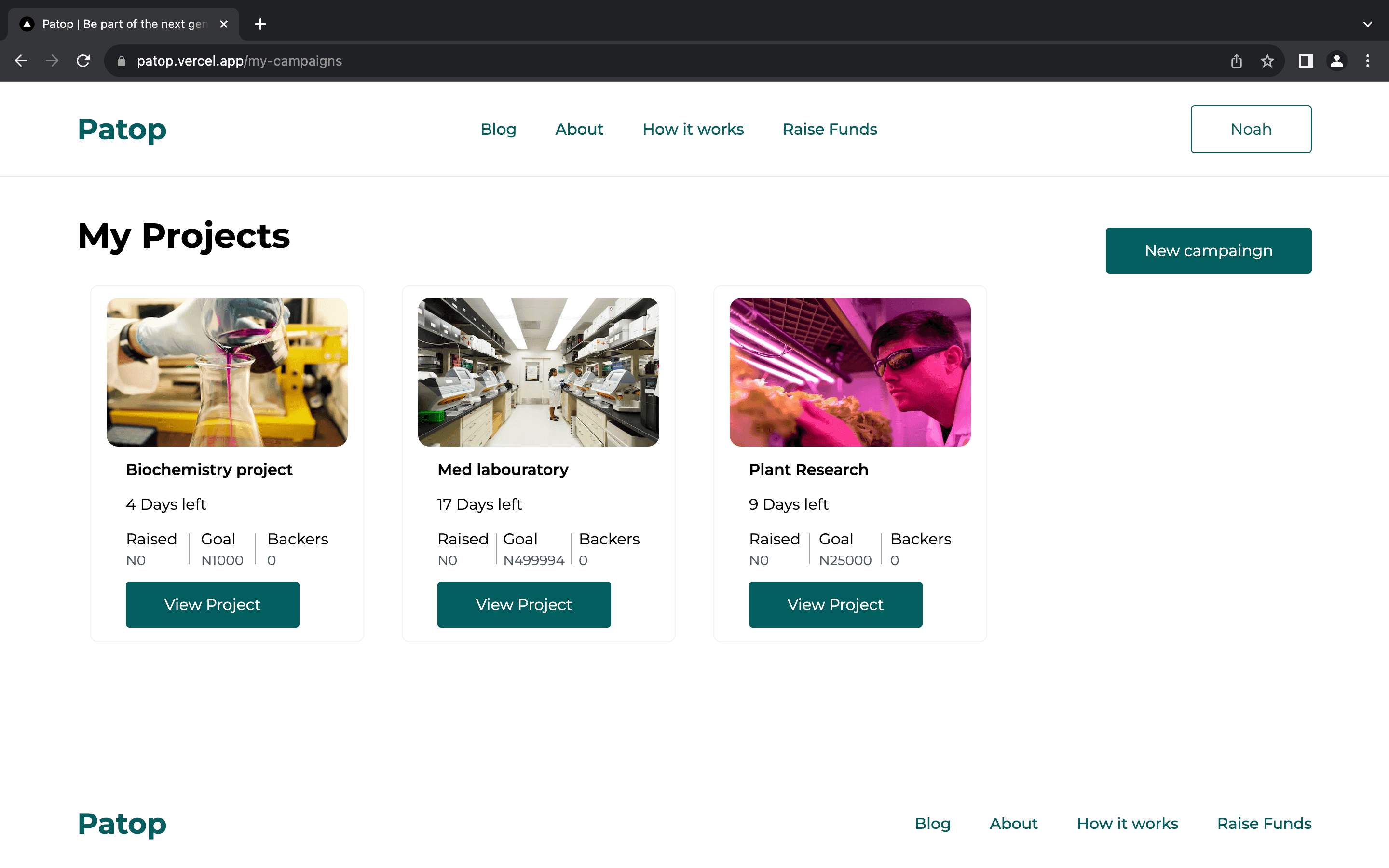Screen dimensions: 1389x868
Task: Expand the tab search chevron
Action: pyautogui.click(x=1368, y=24)
